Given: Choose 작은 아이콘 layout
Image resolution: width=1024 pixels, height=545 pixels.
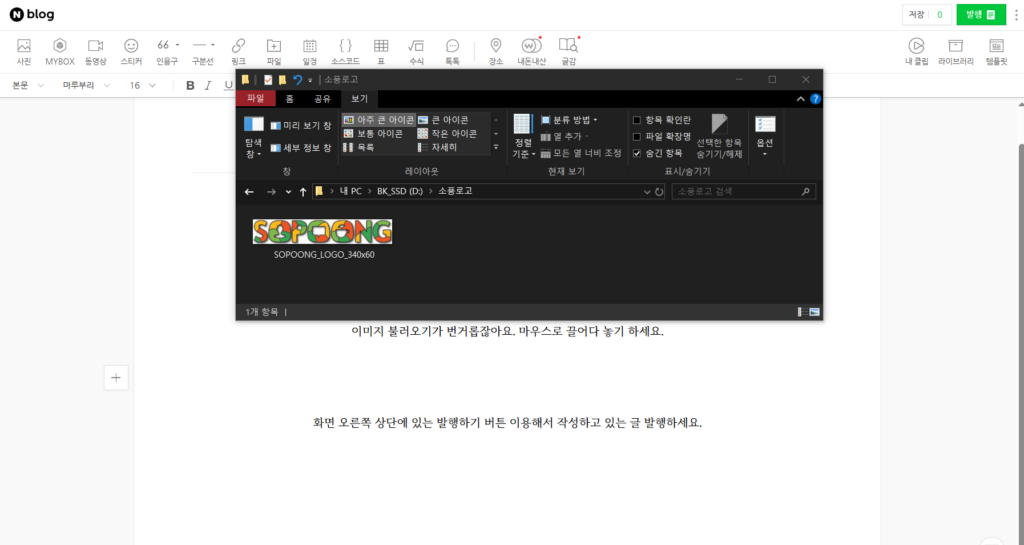Looking at the screenshot, I should (447, 134).
